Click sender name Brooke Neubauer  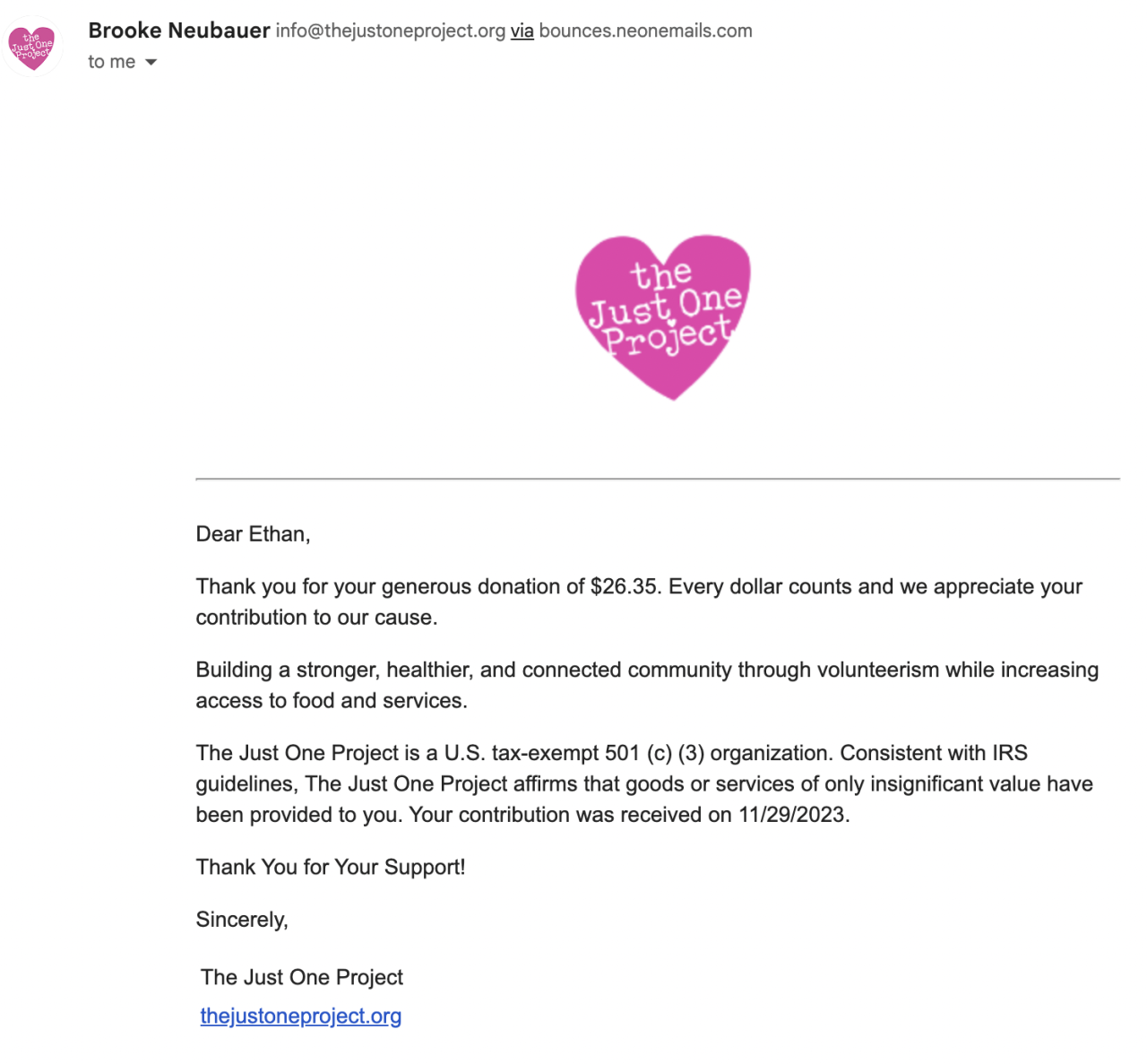[x=178, y=30]
